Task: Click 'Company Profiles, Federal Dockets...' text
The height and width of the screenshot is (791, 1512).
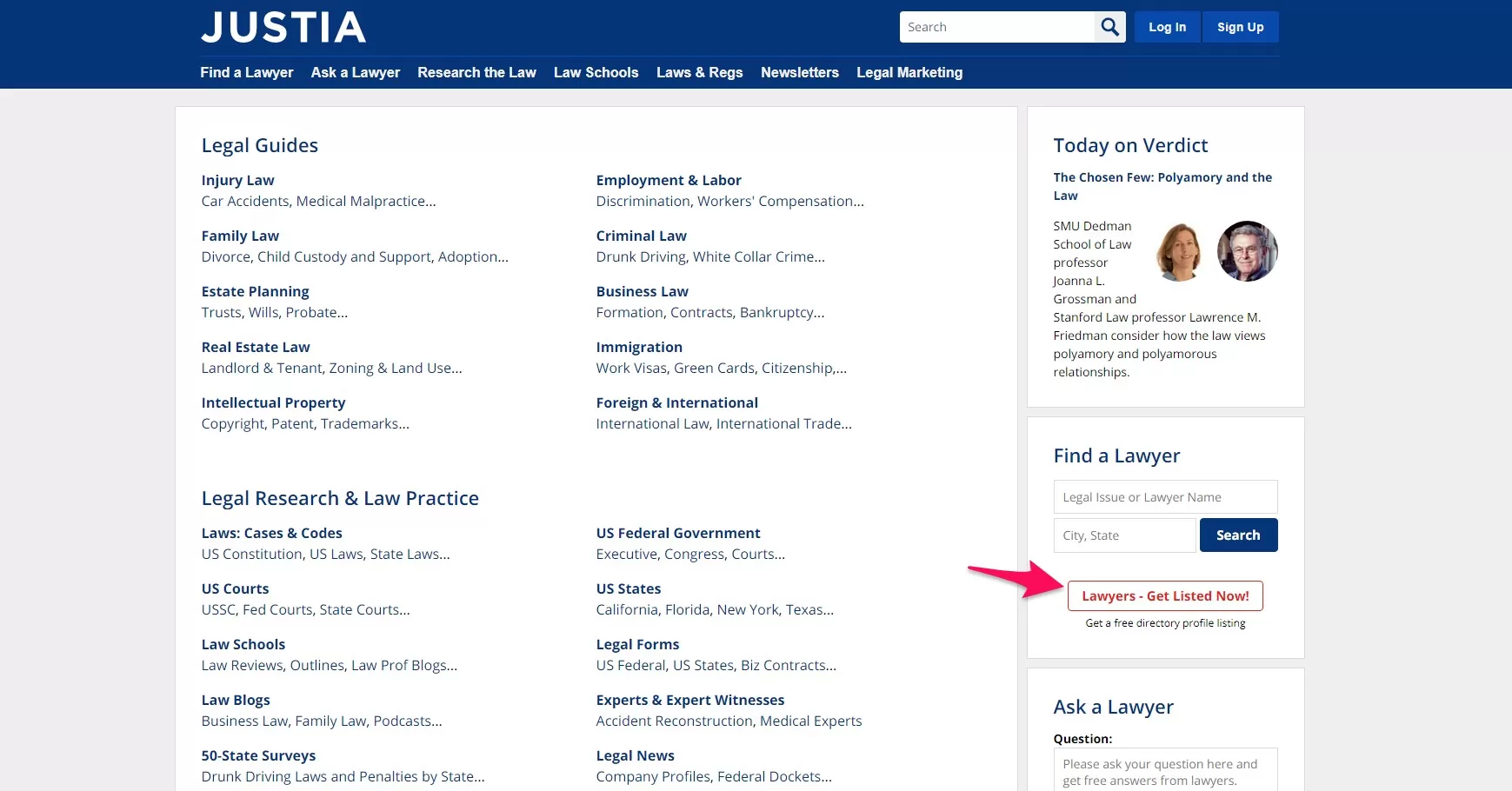Action: pos(714,776)
